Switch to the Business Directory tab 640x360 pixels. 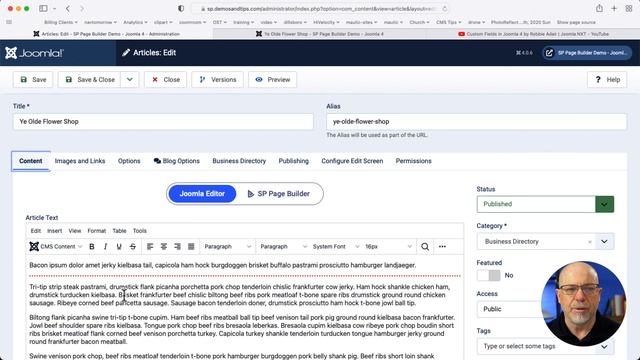pos(239,161)
